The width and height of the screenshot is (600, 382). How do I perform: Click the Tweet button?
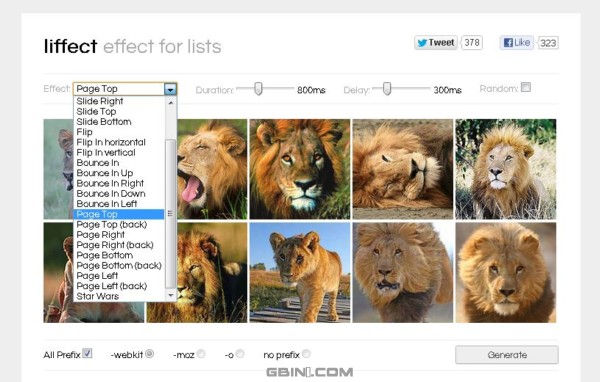(x=436, y=42)
